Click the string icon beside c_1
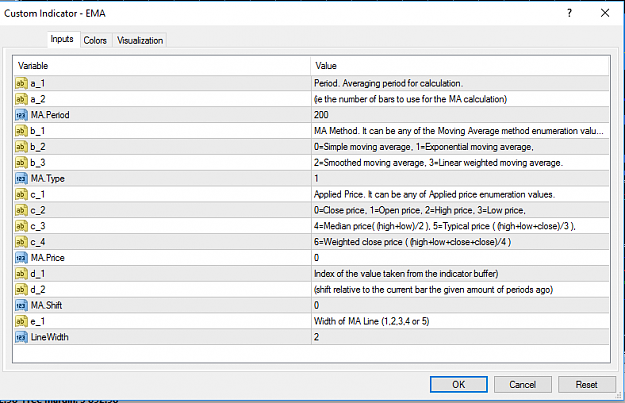Screen dimensions: 625x403 tap(21, 195)
